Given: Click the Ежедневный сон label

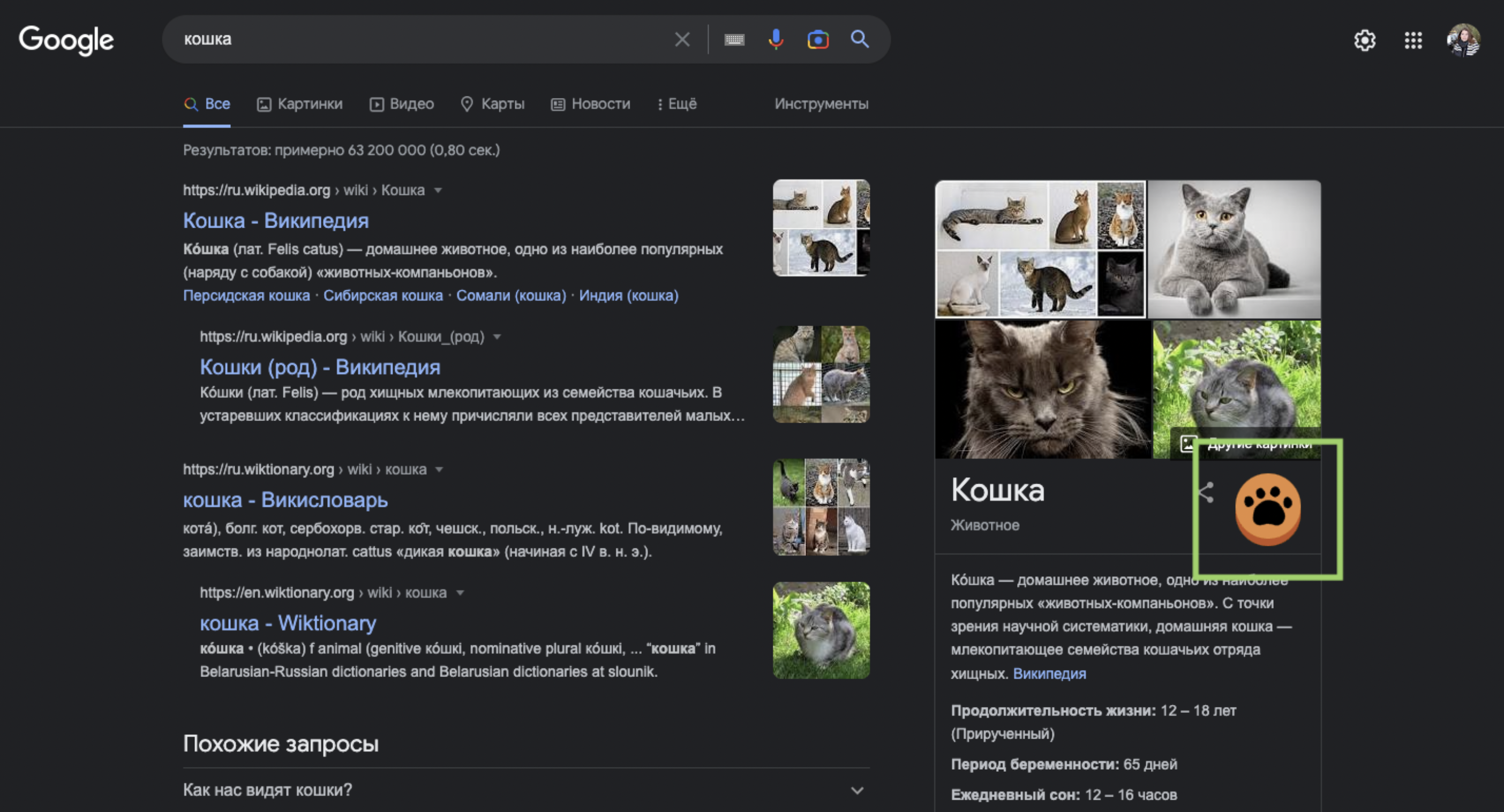Looking at the screenshot, I should [x=1016, y=795].
